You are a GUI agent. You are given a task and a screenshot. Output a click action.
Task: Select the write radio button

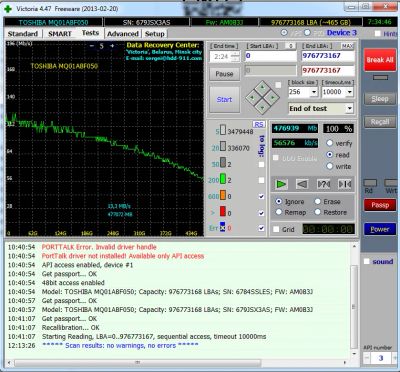330,166
